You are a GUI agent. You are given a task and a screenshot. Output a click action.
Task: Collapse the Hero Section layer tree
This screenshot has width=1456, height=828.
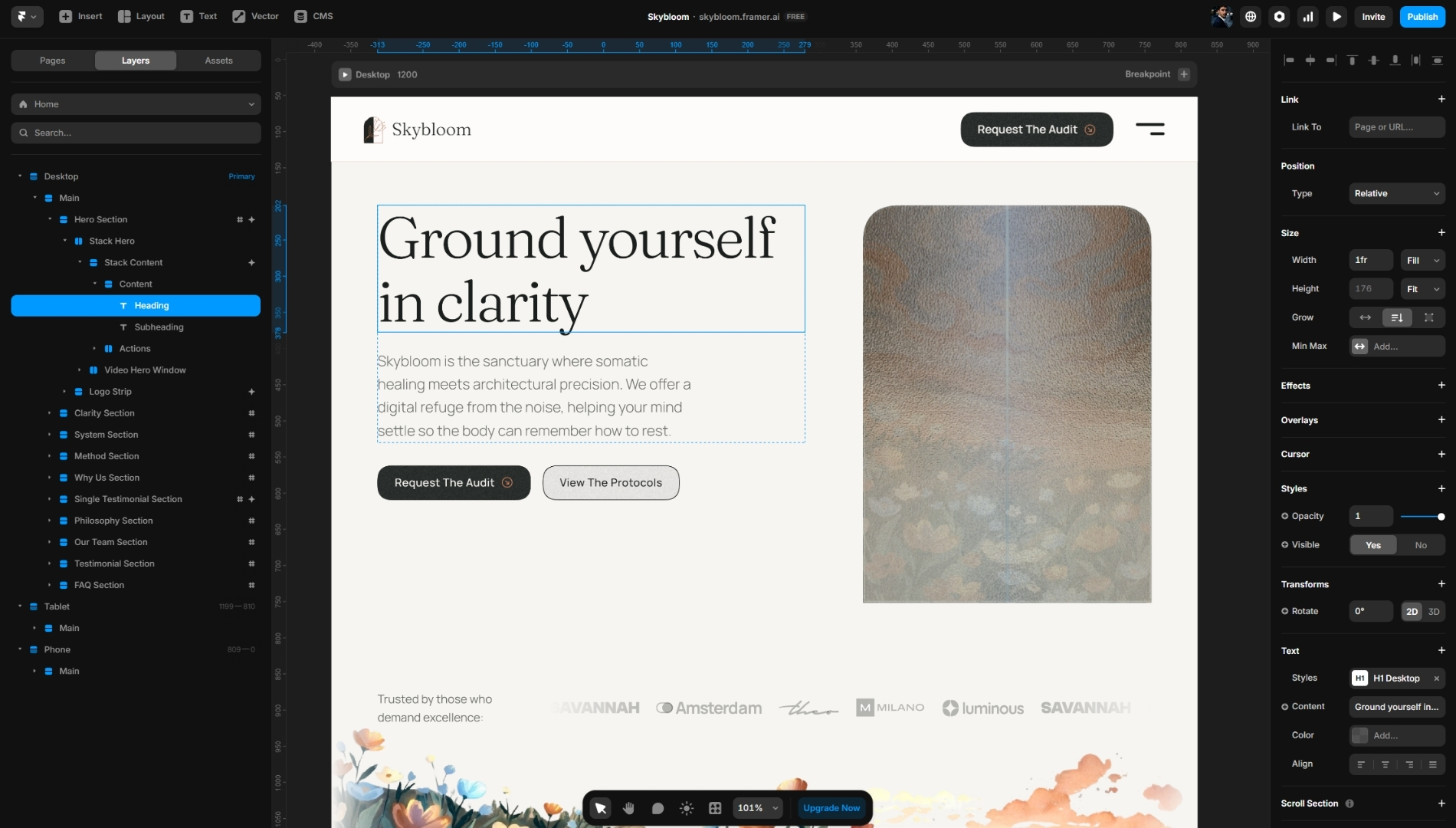(x=50, y=219)
